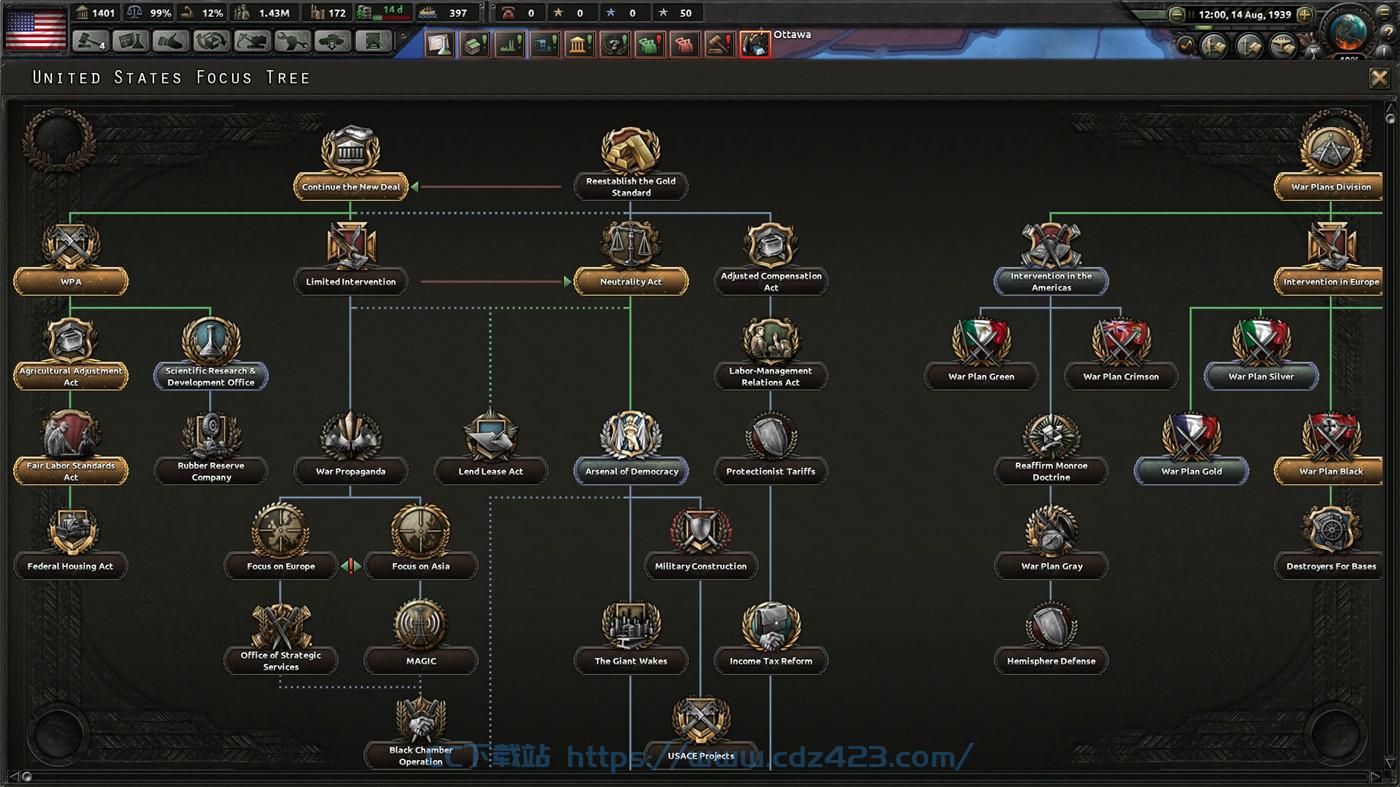Screen dimensions: 1400x787
Task: Open the Construction crane tab
Action: click(x=252, y=41)
